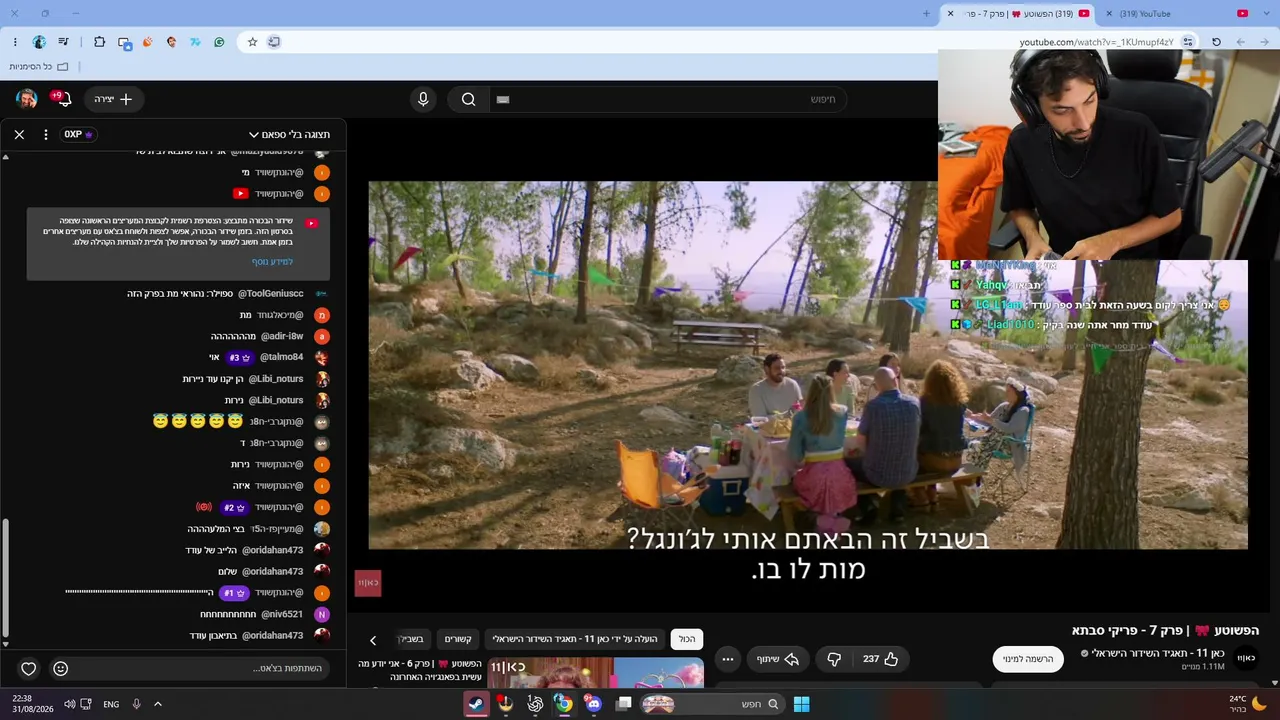Bookmark this page with the star icon
1280x720 pixels.
coord(252,42)
